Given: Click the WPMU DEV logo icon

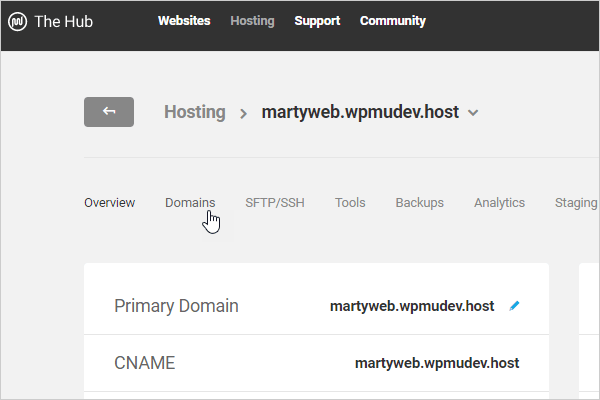Looking at the screenshot, I should [18, 21].
